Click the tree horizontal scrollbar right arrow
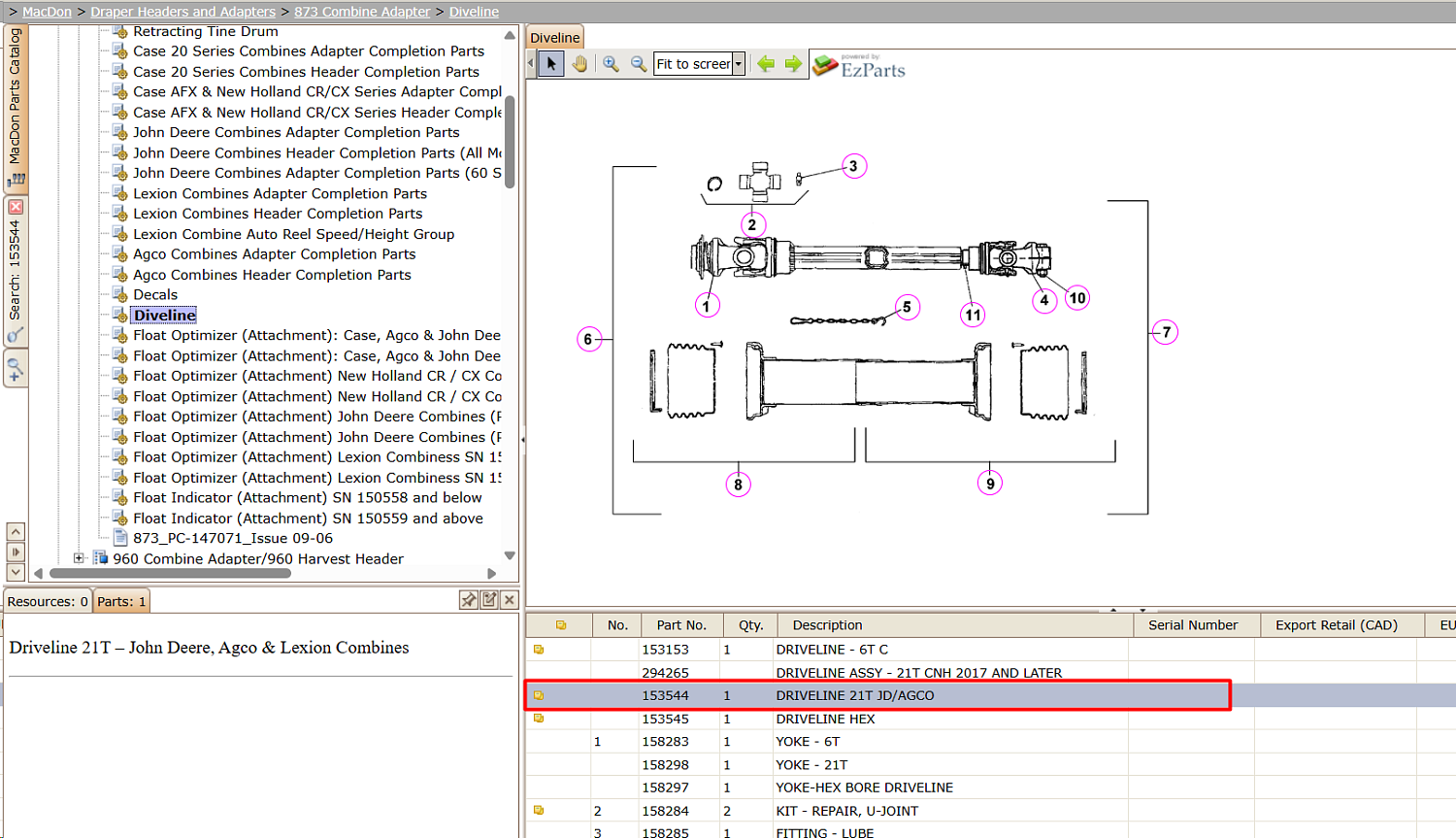1456x838 pixels. tap(492, 573)
